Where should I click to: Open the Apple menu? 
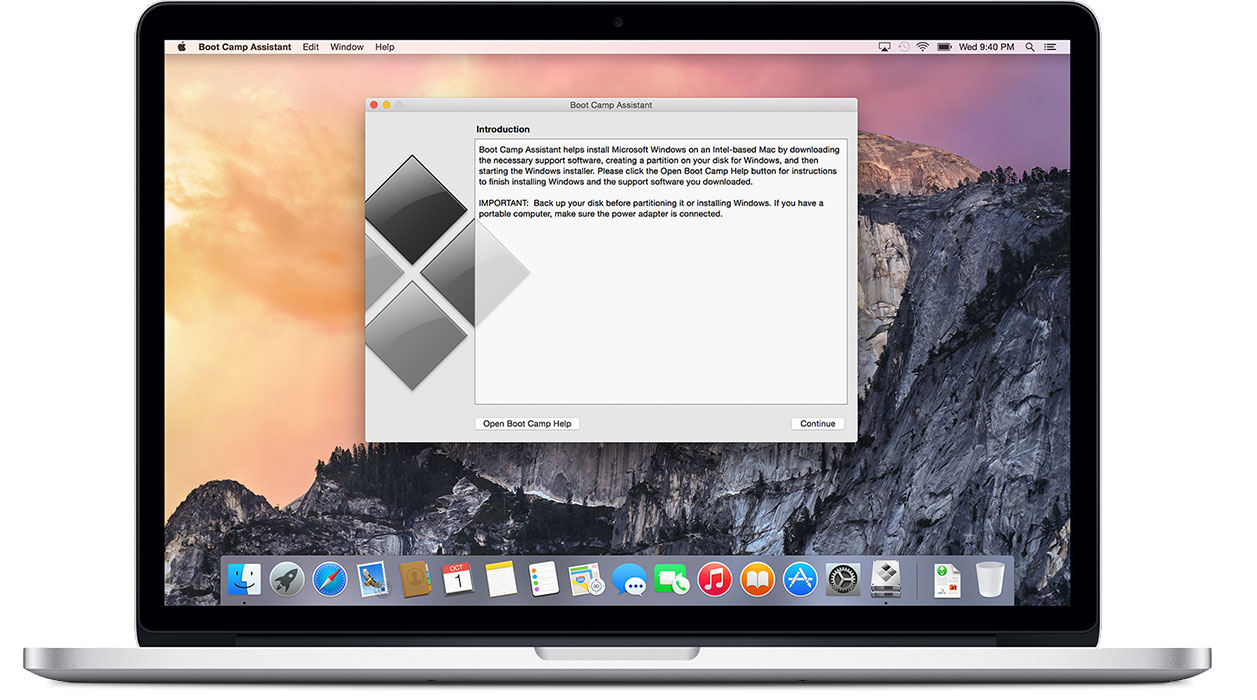(x=182, y=47)
